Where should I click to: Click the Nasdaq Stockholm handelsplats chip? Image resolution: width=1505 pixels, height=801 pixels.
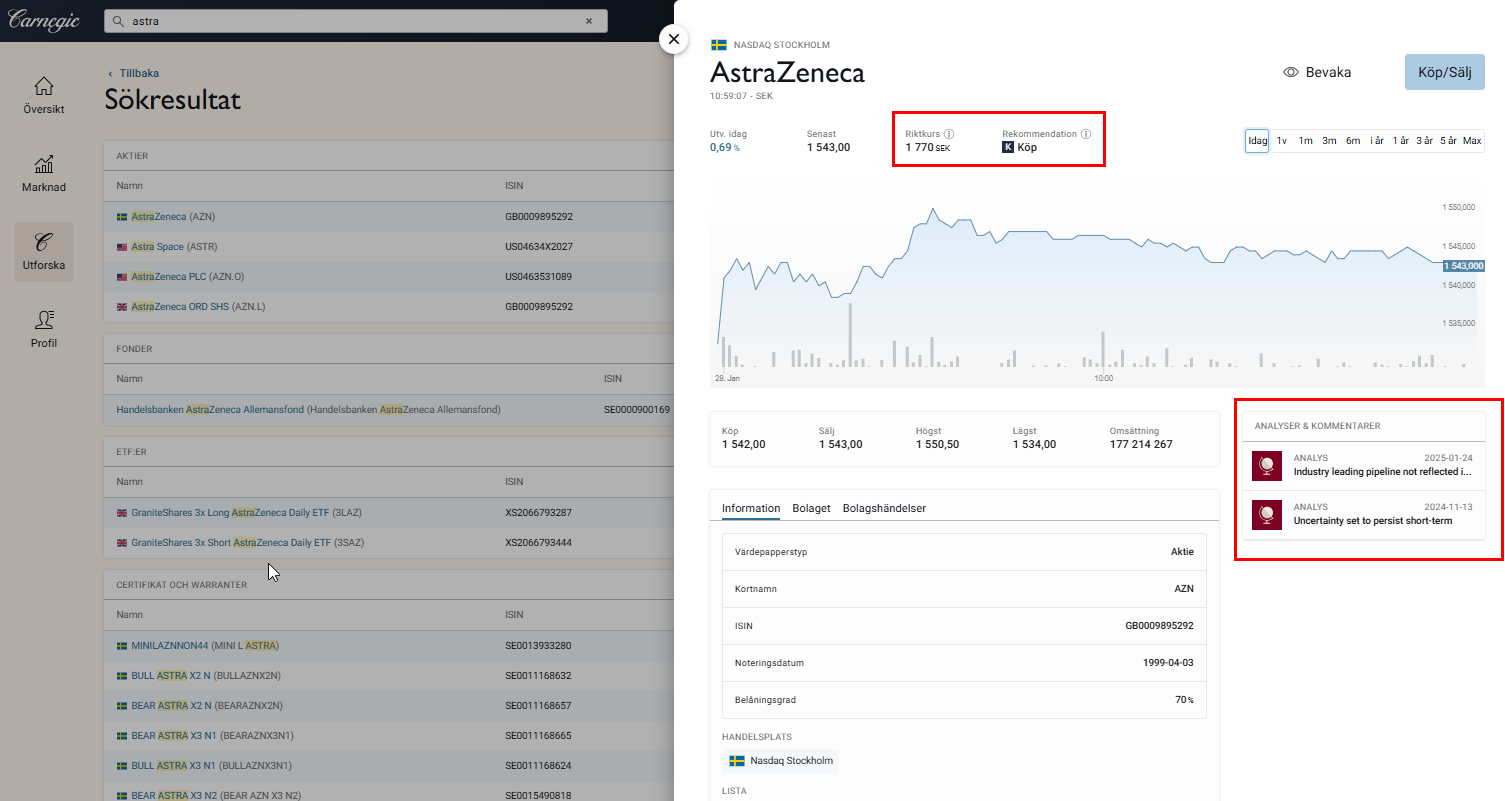780,761
